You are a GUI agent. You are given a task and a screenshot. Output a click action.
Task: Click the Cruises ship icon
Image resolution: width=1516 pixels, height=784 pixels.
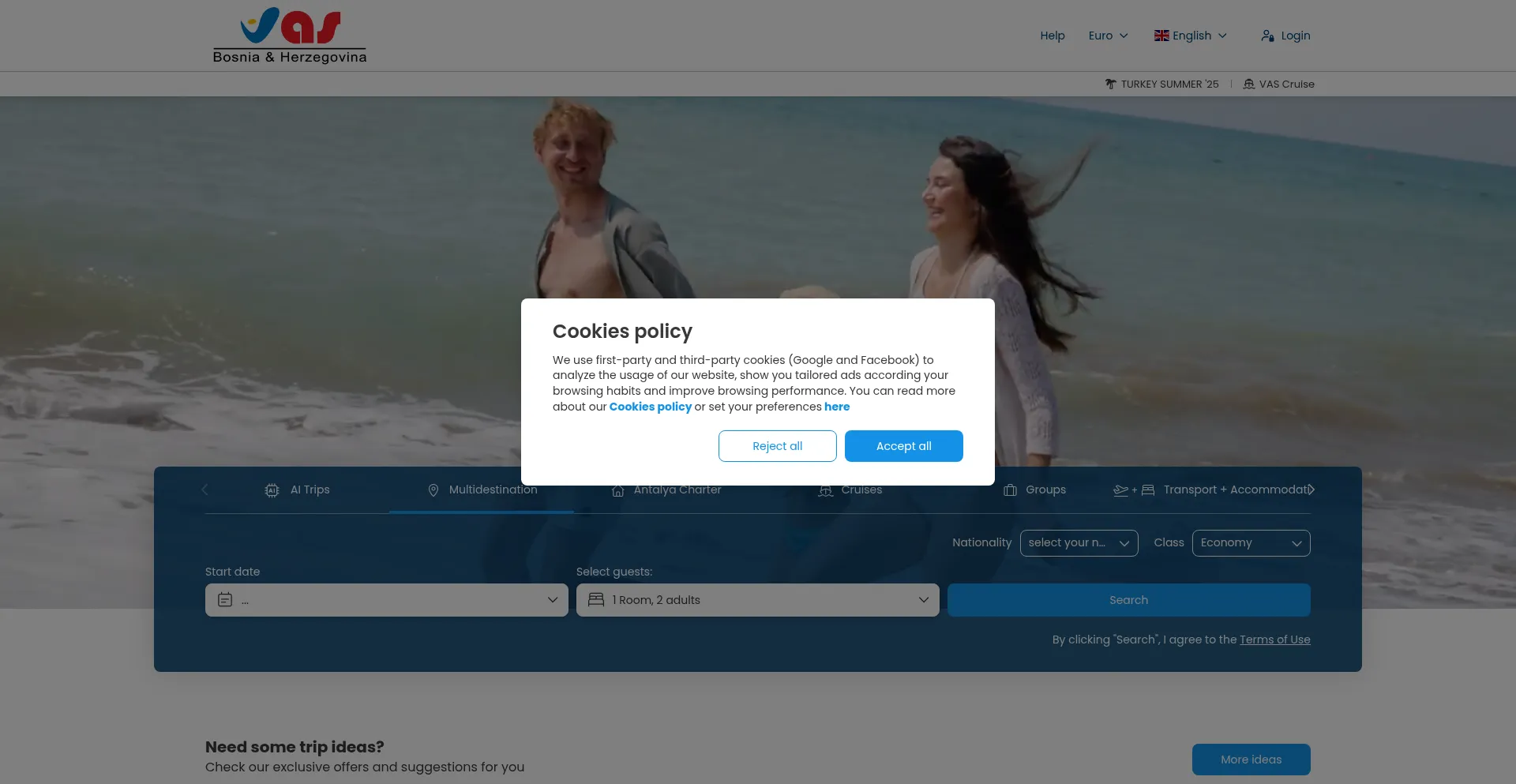tap(826, 490)
